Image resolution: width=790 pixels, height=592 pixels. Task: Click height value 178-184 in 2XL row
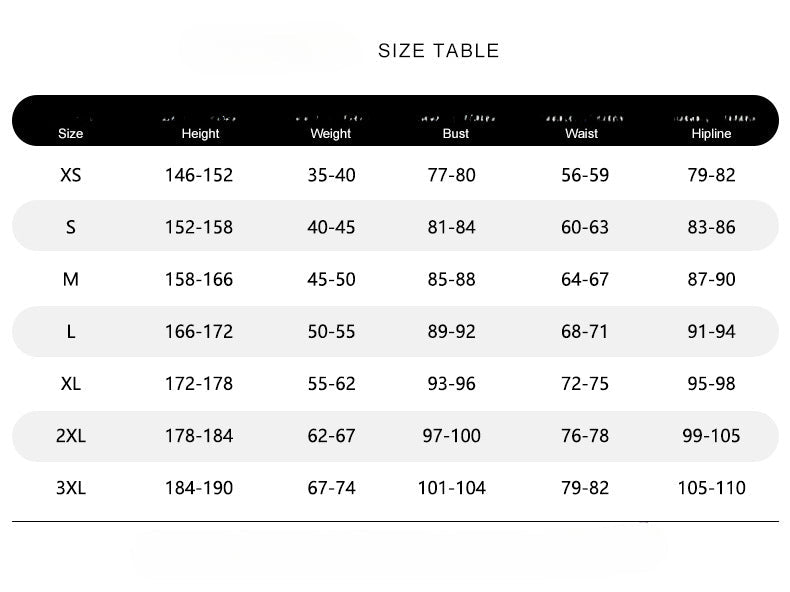199,436
